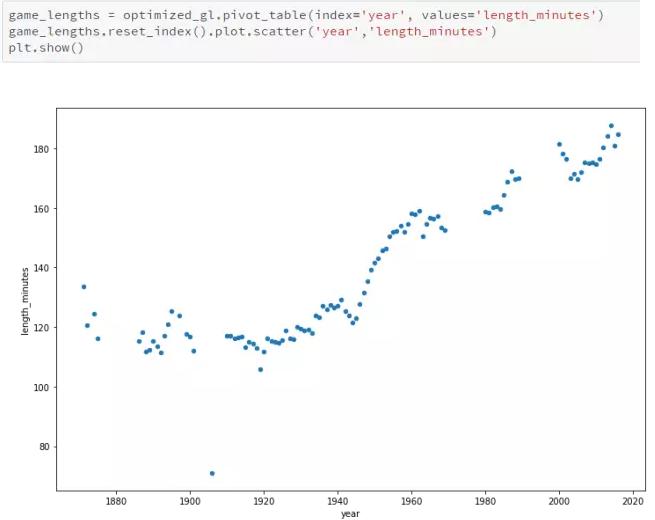This screenshot has width=655, height=520.
Task: Click the 180 y-axis tick label
Action: pyautogui.click(x=41, y=149)
